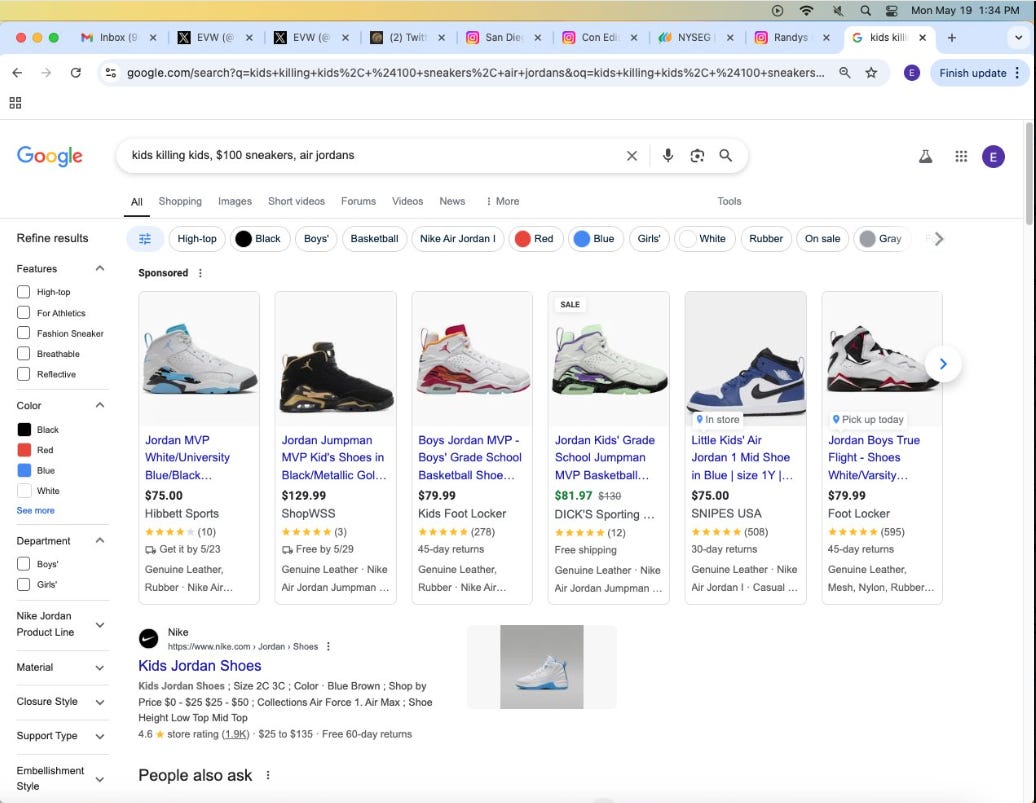Select the On sale filter chip
Screen dimensions: 1036x803
(x=823, y=239)
